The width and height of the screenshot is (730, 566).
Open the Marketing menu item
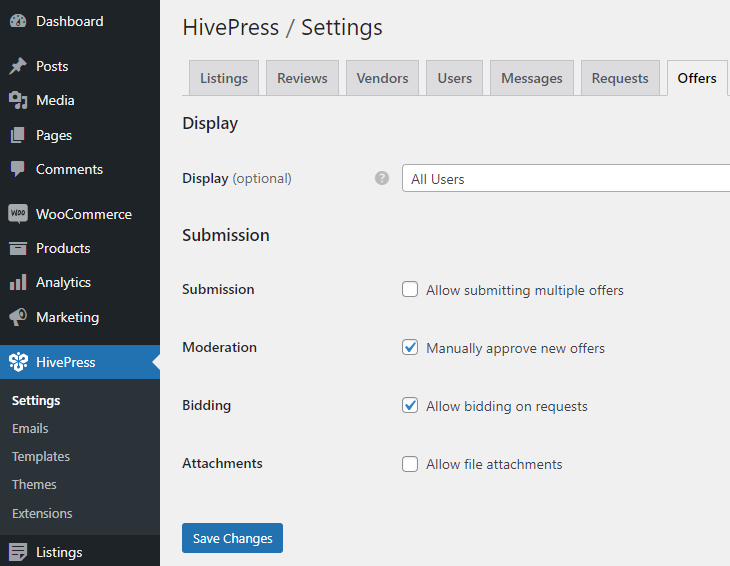80,317
